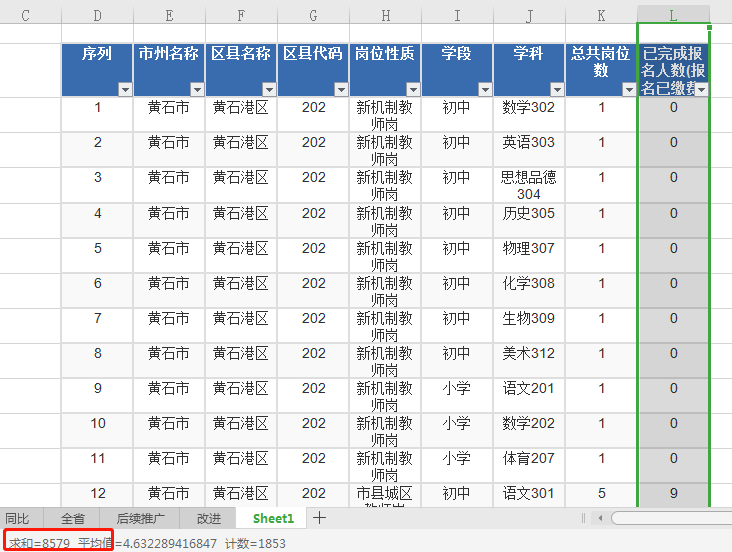Open the 后续推广 sheet tab
The width and height of the screenshot is (732, 552).
point(141,518)
